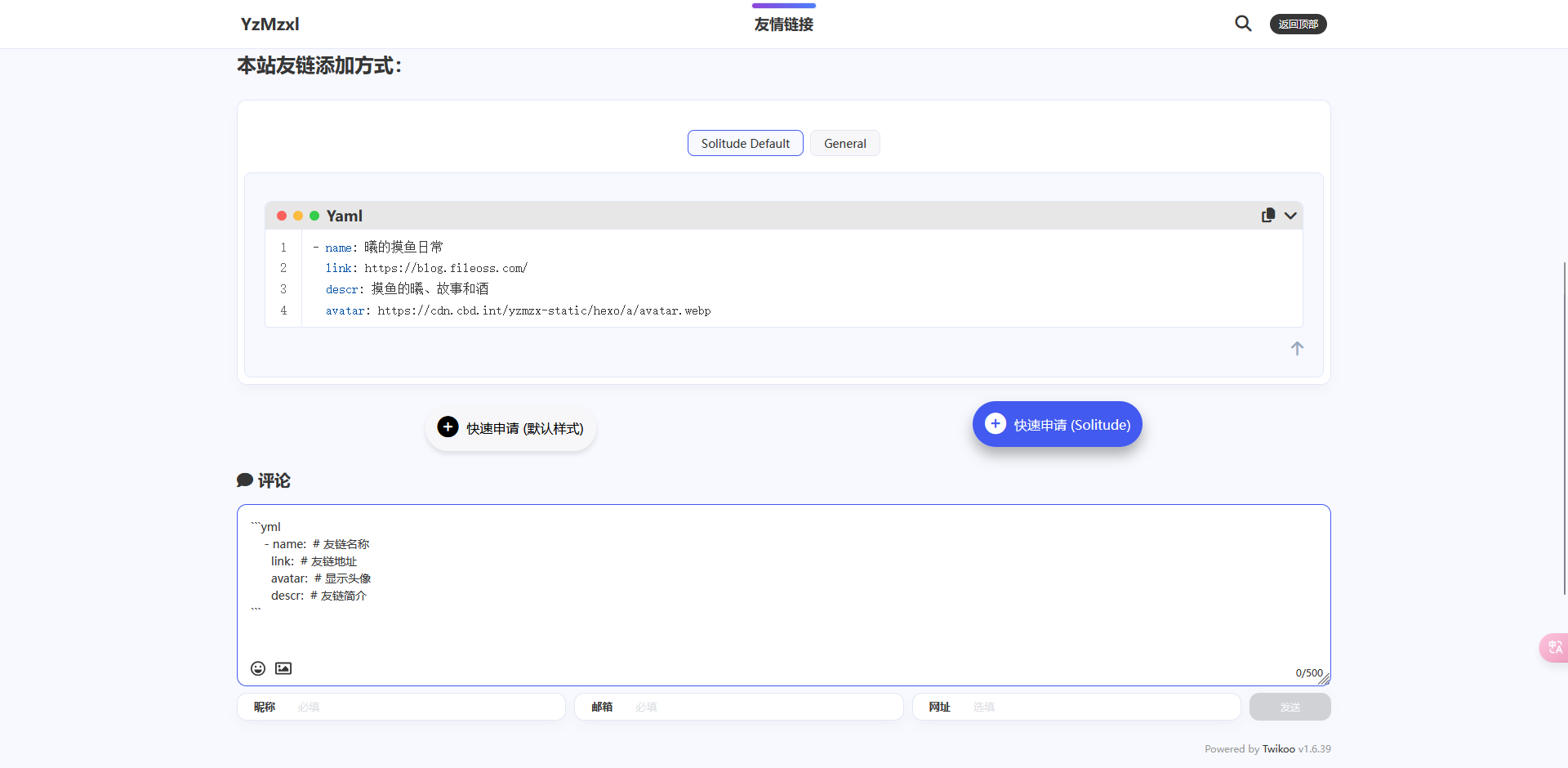Click the textarea resize handle corner
The width and height of the screenshot is (1568, 768).
pyautogui.click(x=1325, y=679)
